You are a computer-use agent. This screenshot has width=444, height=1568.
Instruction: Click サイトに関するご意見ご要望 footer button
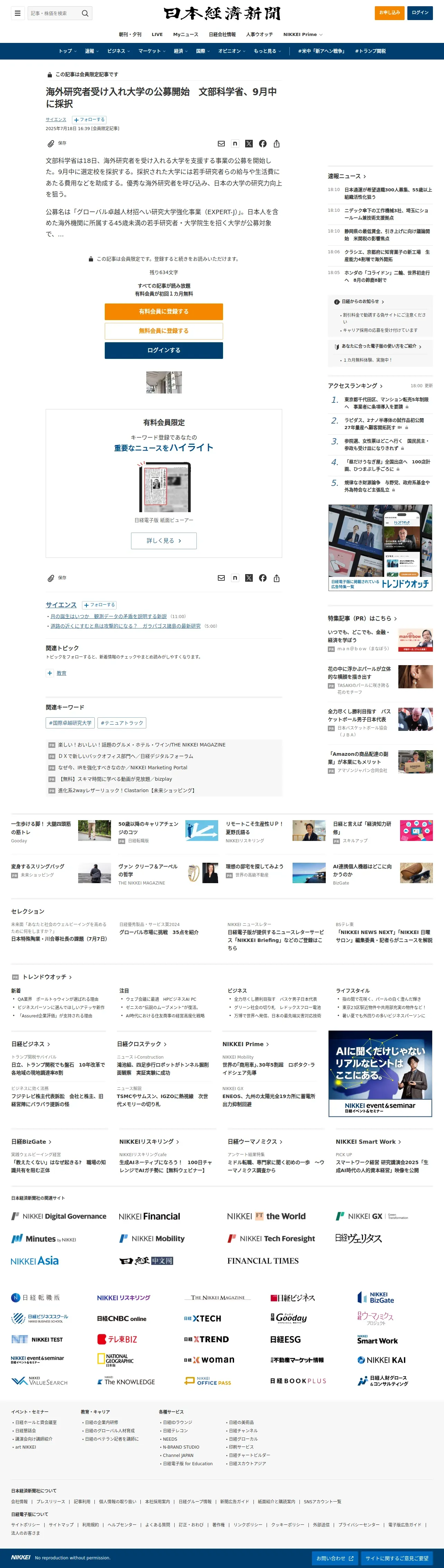click(397, 1558)
